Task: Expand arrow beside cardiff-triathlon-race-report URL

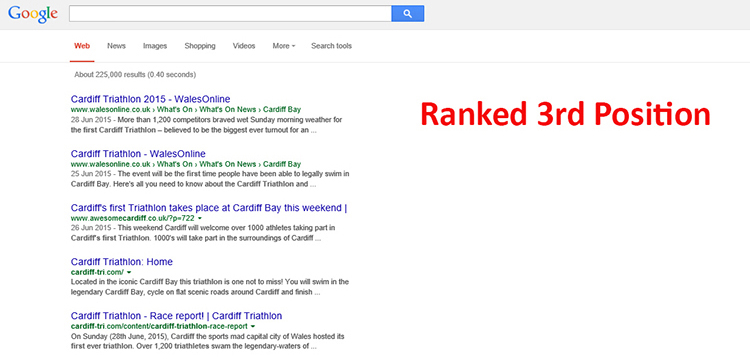Action: click(x=253, y=326)
